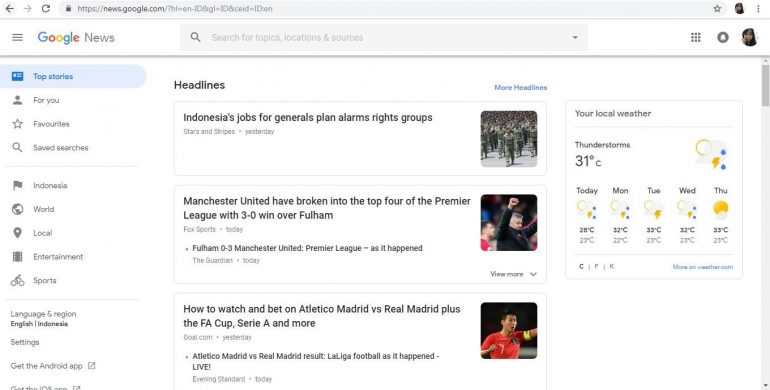
Task: Click the World globe icon
Action: click(x=18, y=209)
